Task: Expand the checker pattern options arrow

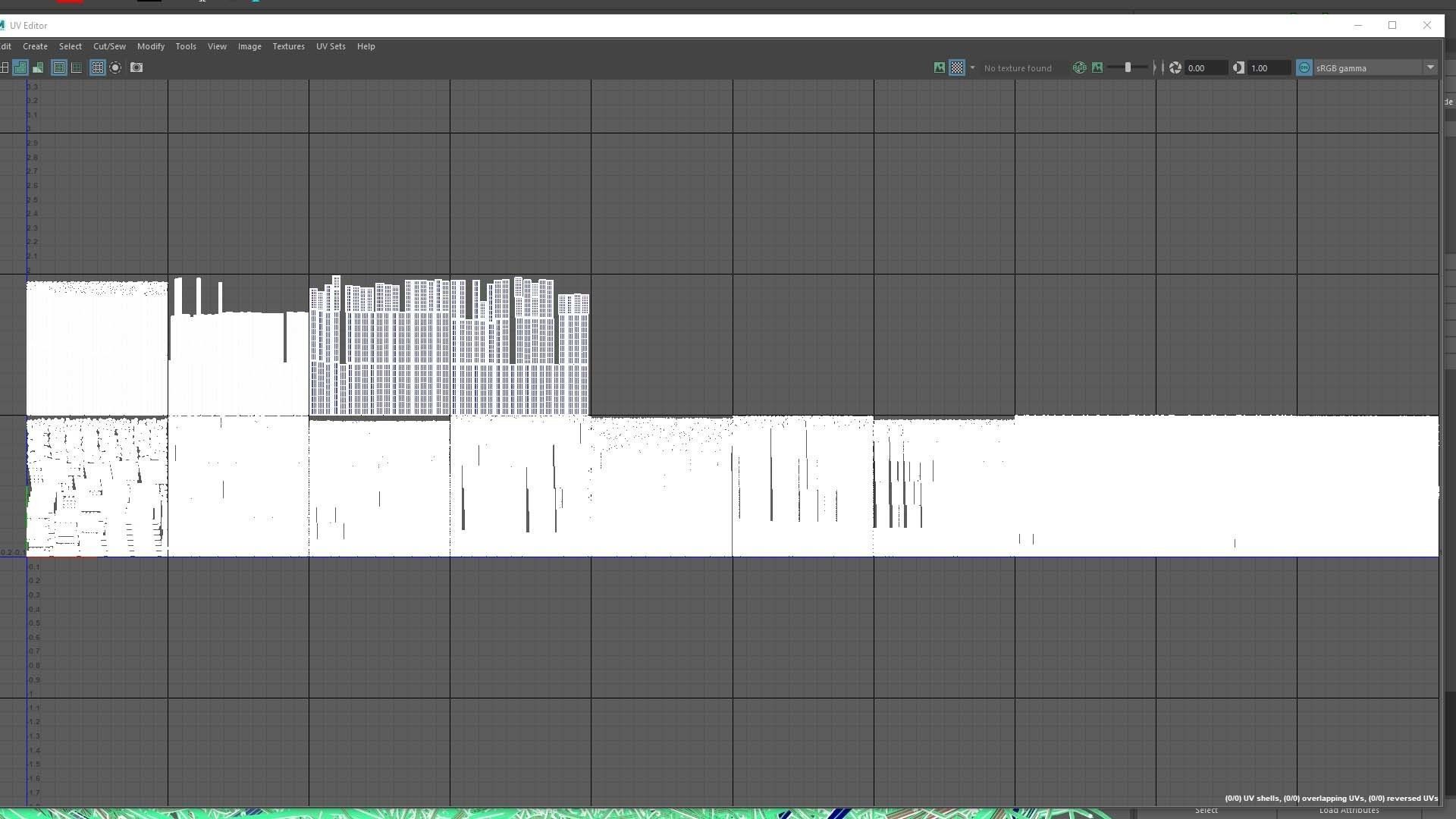Action: pyautogui.click(x=972, y=67)
